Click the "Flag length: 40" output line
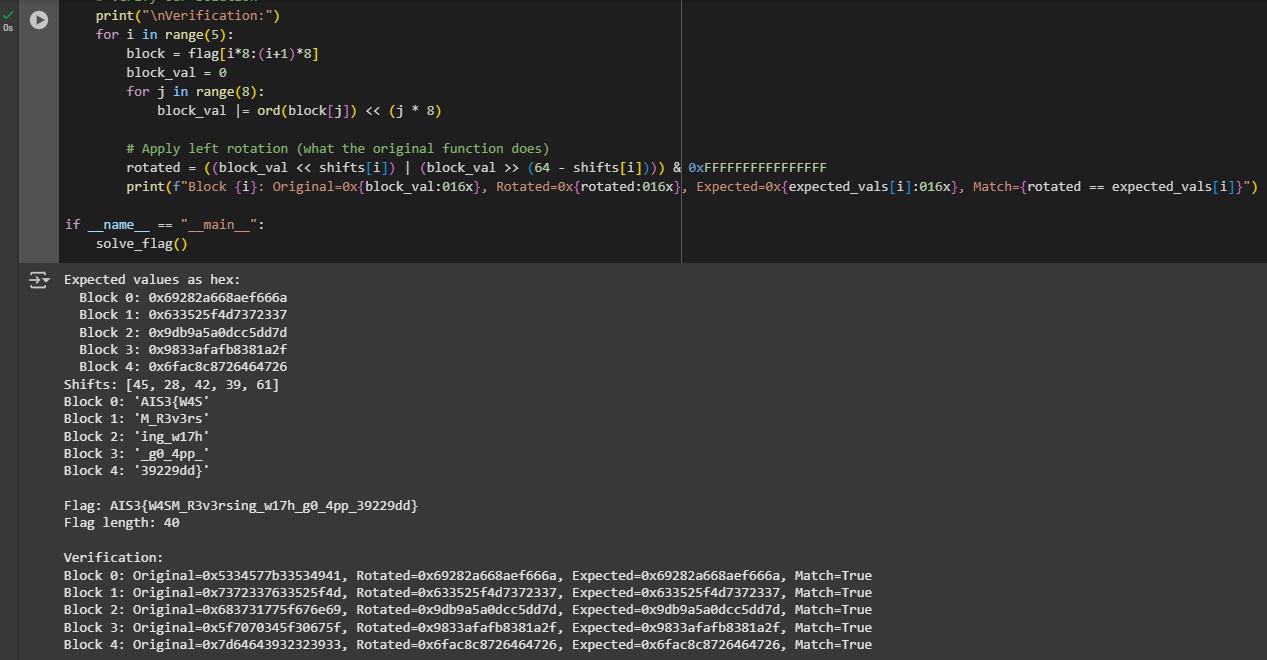 (122, 523)
